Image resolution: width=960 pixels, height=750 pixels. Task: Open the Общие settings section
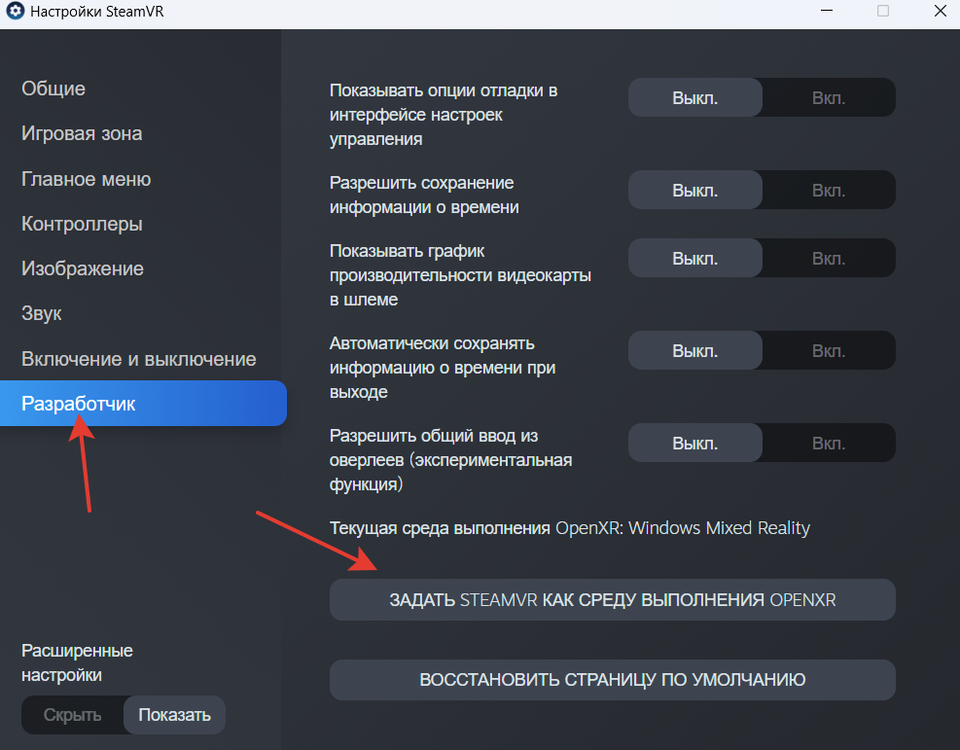[x=54, y=89]
